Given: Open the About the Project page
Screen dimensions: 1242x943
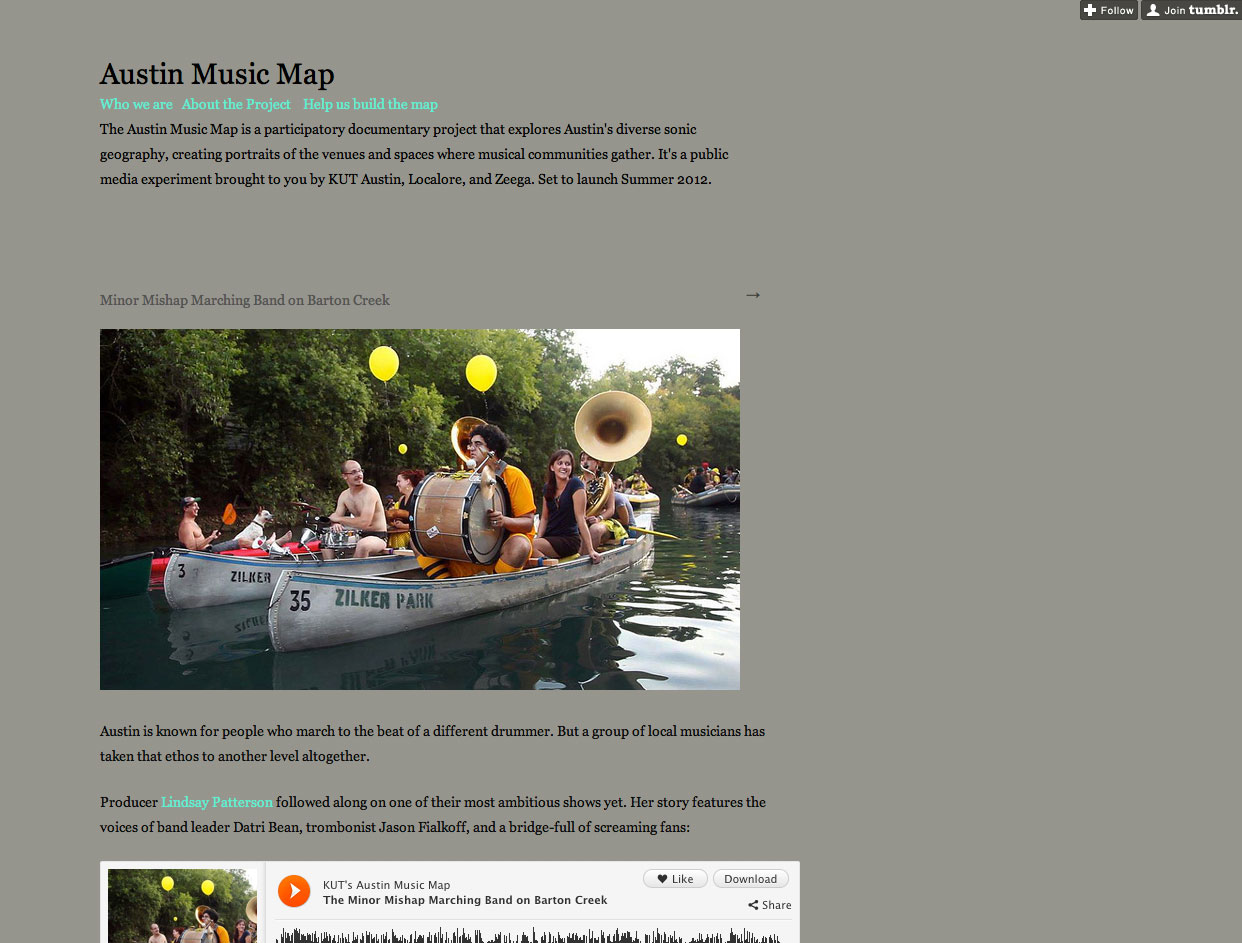Looking at the screenshot, I should point(236,104).
